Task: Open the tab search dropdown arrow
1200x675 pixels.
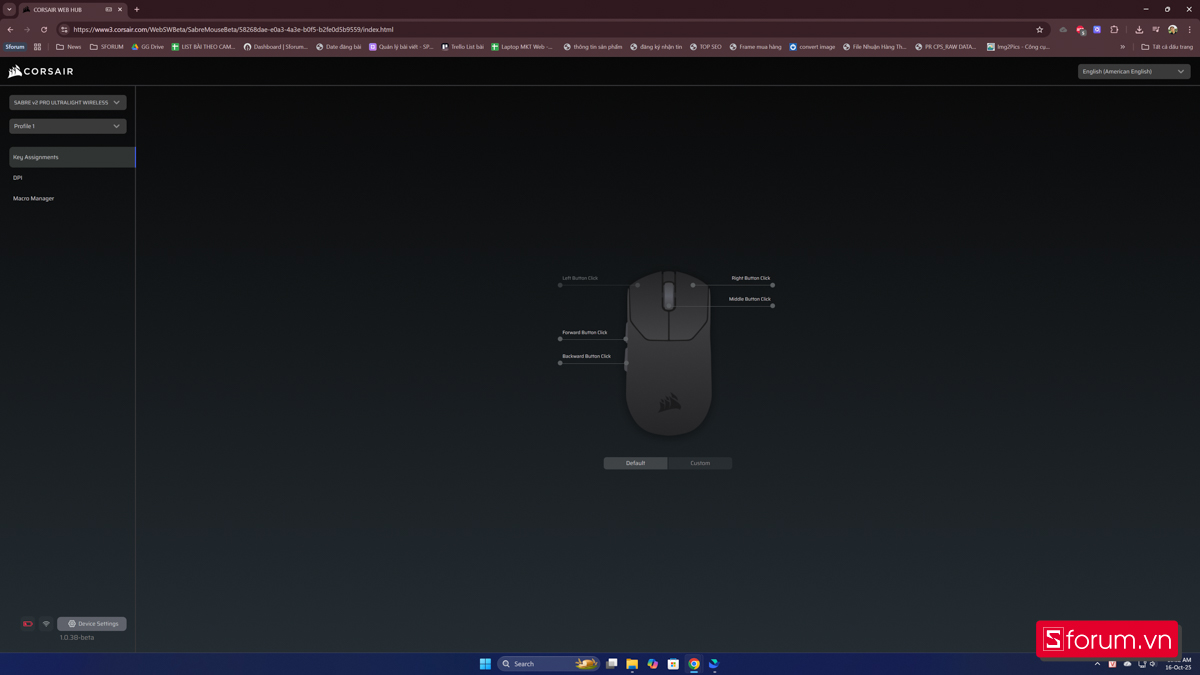Action: (x=9, y=10)
